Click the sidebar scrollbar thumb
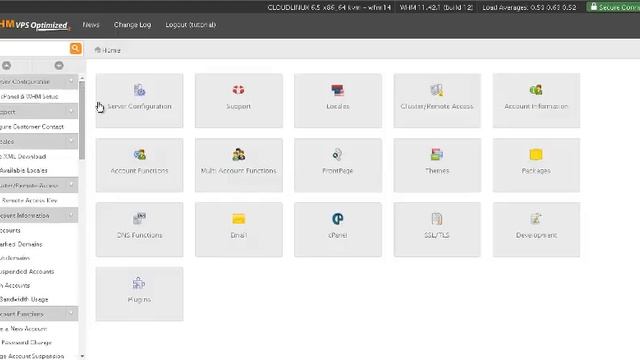The width and height of the screenshot is (640, 360). click(82, 120)
